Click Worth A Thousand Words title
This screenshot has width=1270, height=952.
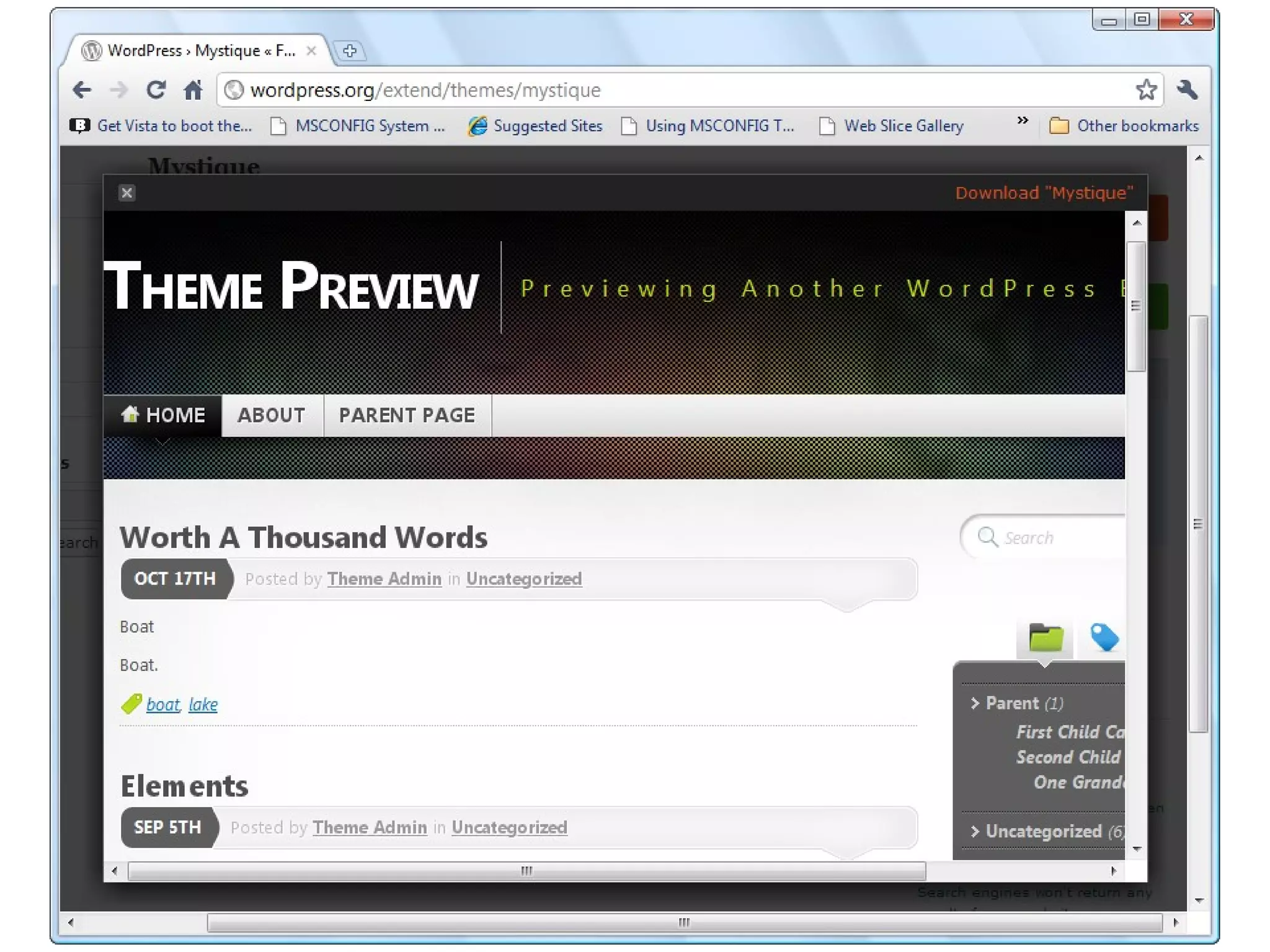pyautogui.click(x=303, y=537)
